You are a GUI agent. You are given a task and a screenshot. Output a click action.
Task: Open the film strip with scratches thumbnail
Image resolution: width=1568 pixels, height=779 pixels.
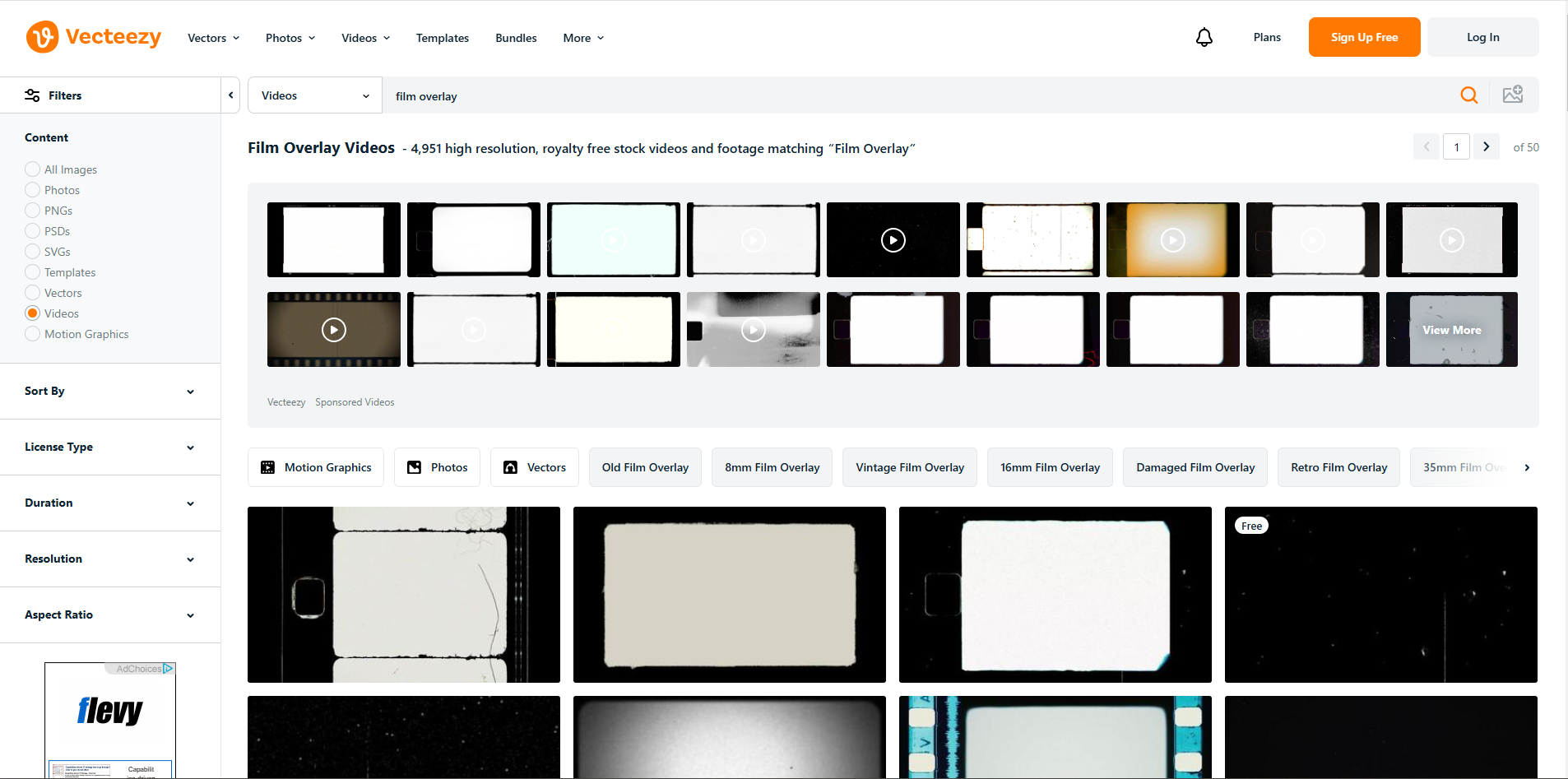[x=404, y=595]
